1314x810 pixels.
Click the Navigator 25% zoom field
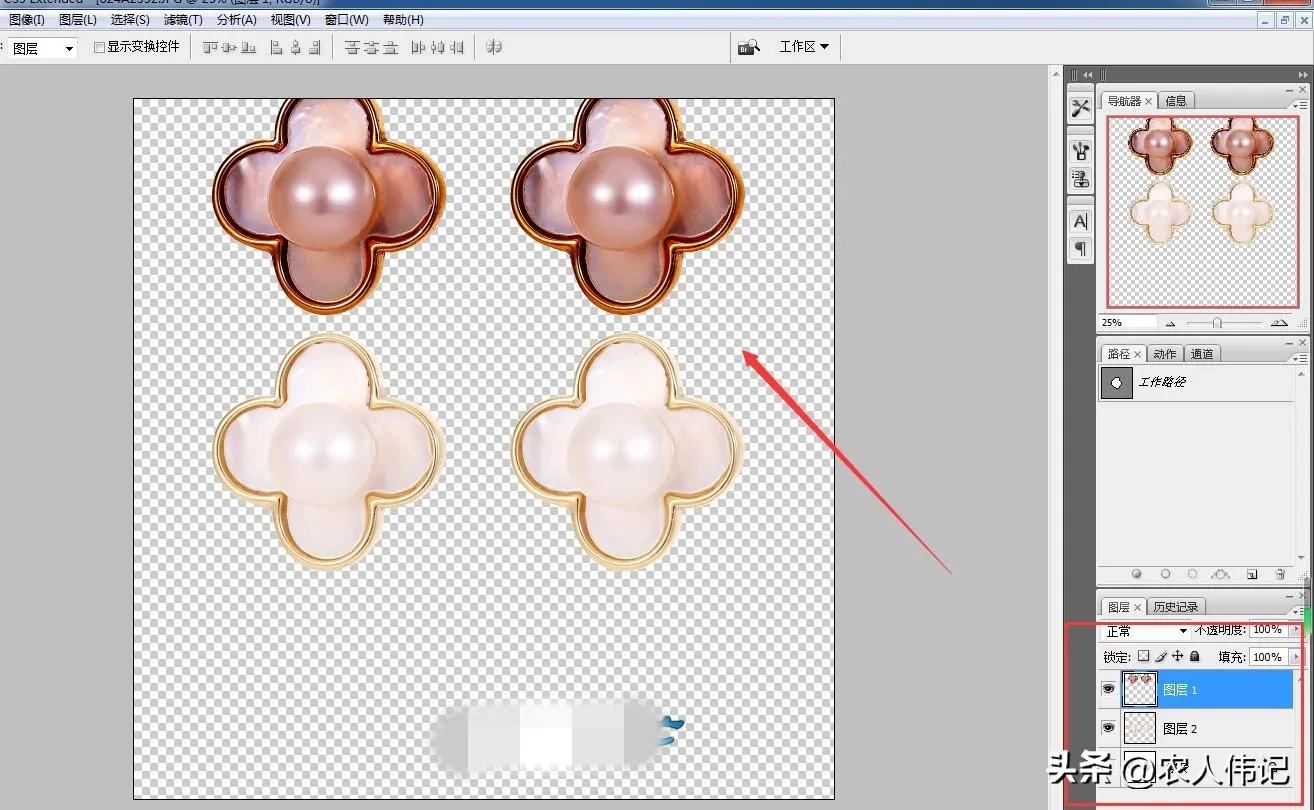tap(1128, 323)
